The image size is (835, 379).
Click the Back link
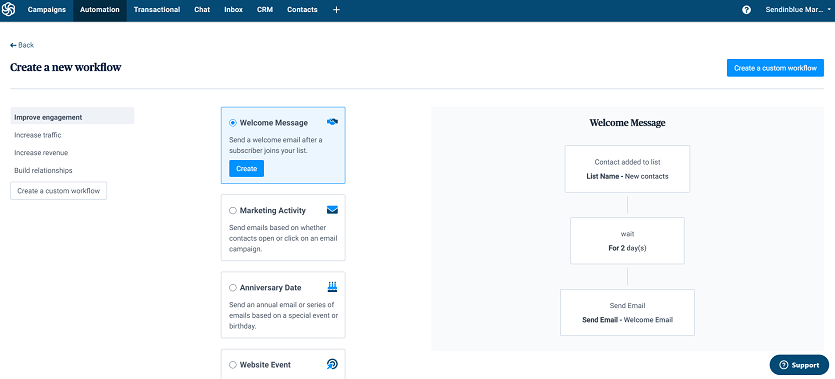[x=22, y=45]
